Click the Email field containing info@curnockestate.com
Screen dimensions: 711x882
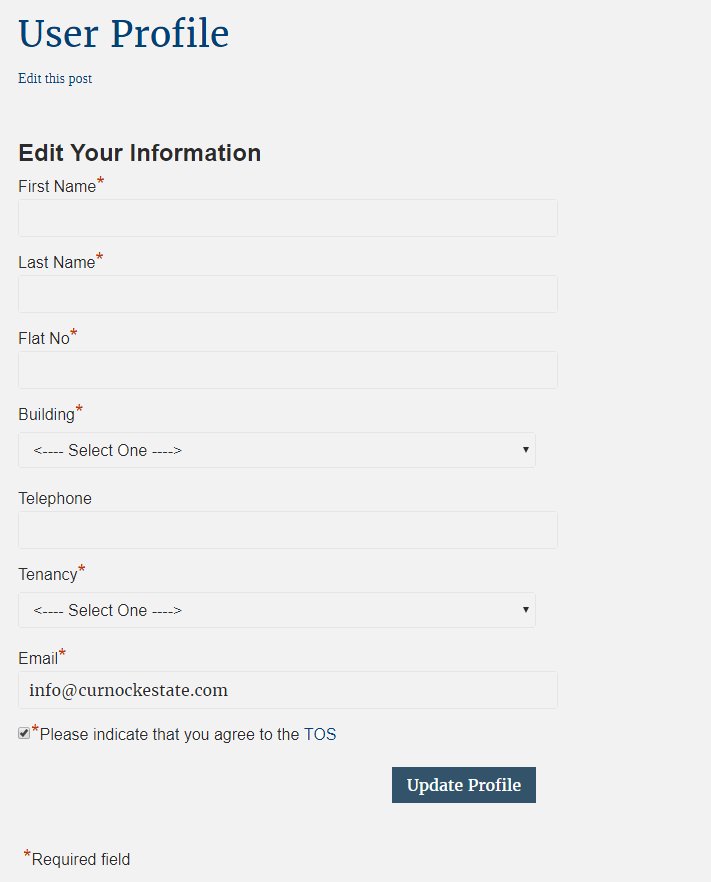(287, 690)
